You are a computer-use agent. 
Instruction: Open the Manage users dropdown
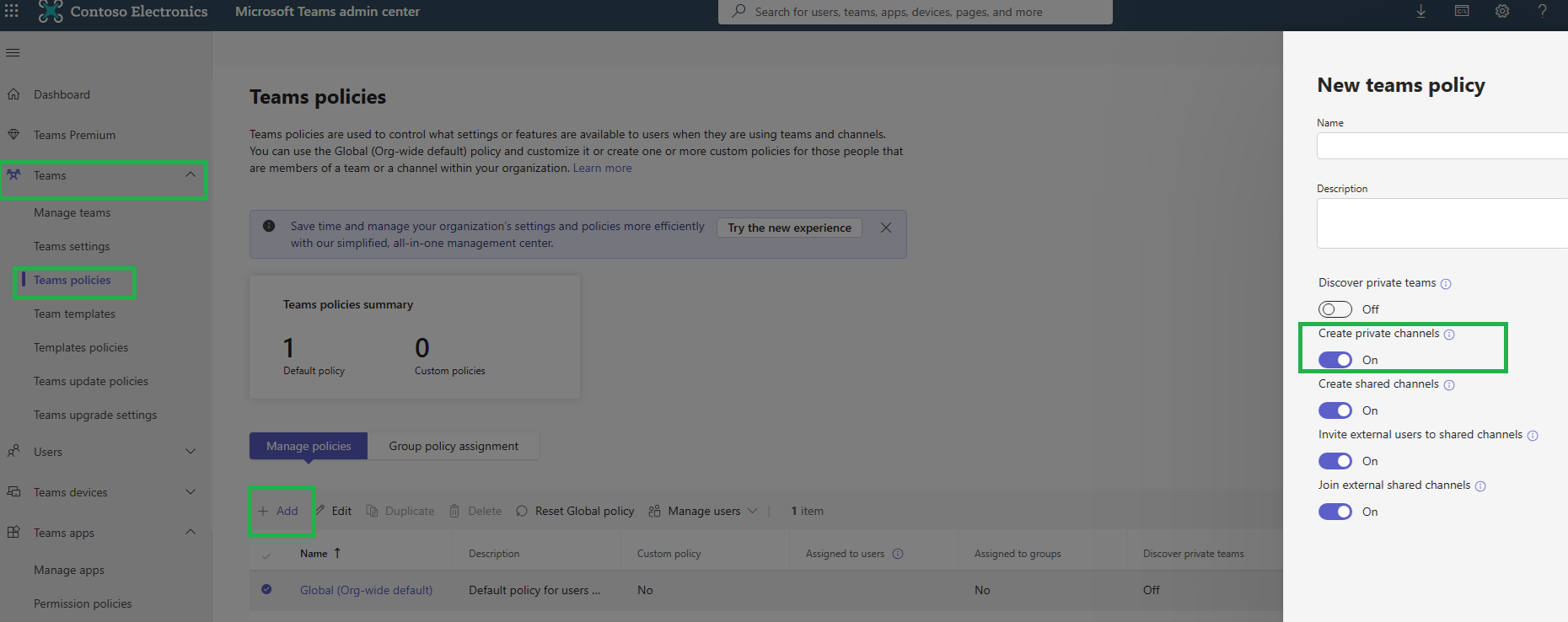coord(703,511)
